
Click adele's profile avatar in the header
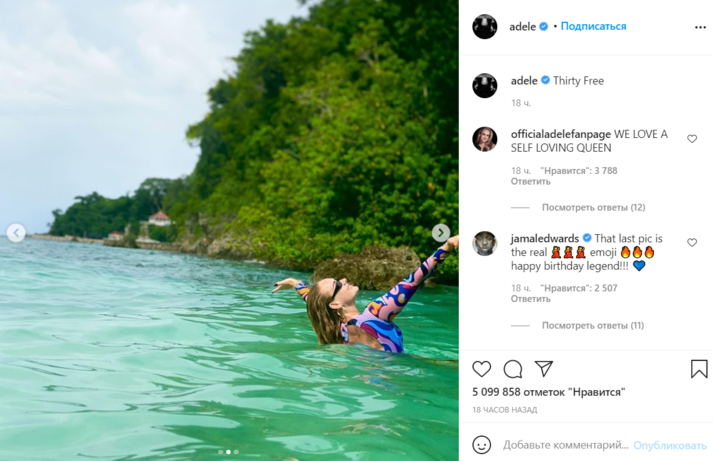[485, 27]
